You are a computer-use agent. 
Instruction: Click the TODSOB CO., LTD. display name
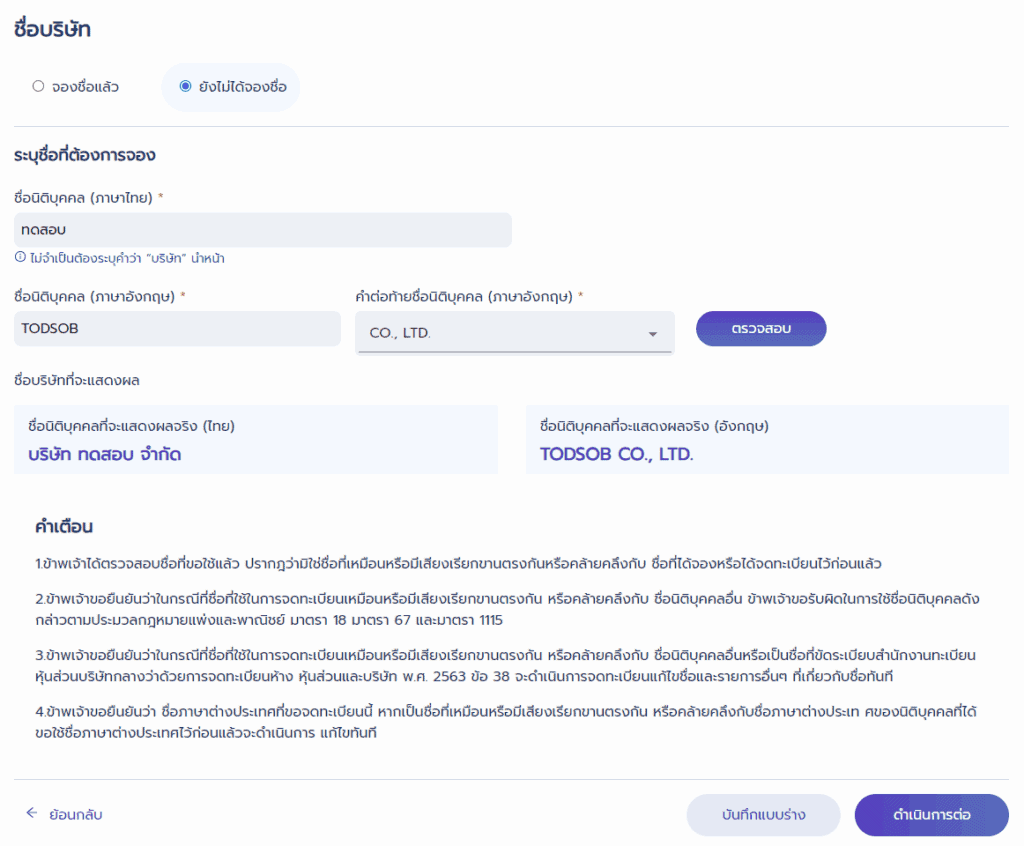tap(616, 454)
